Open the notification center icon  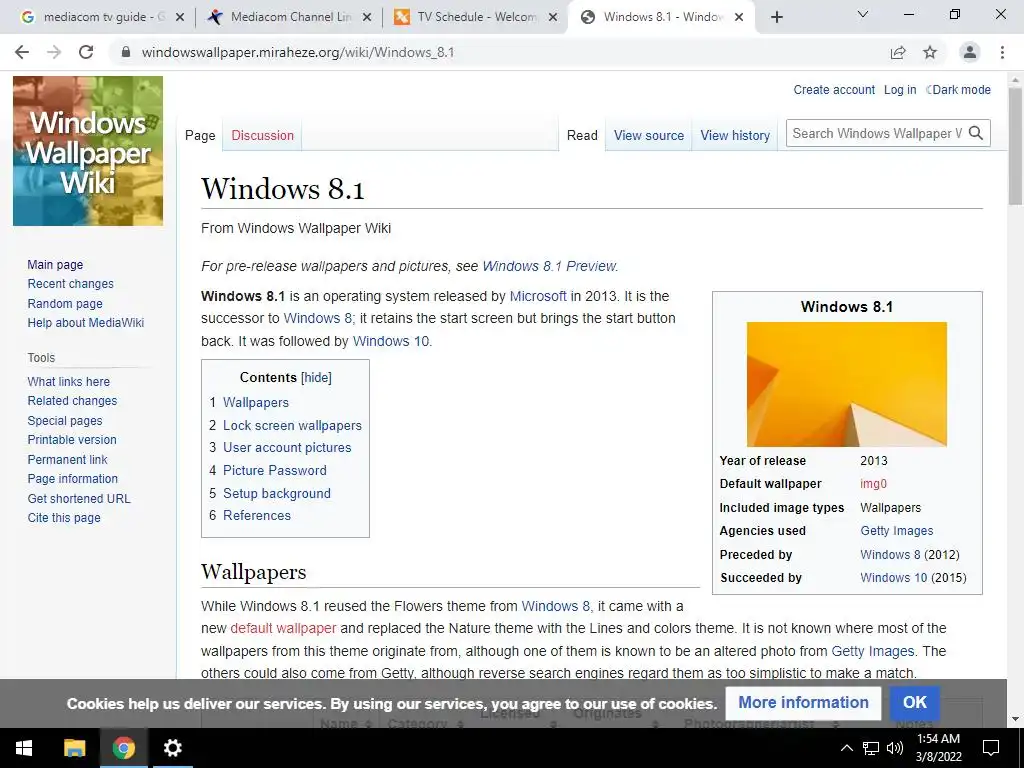tap(991, 748)
